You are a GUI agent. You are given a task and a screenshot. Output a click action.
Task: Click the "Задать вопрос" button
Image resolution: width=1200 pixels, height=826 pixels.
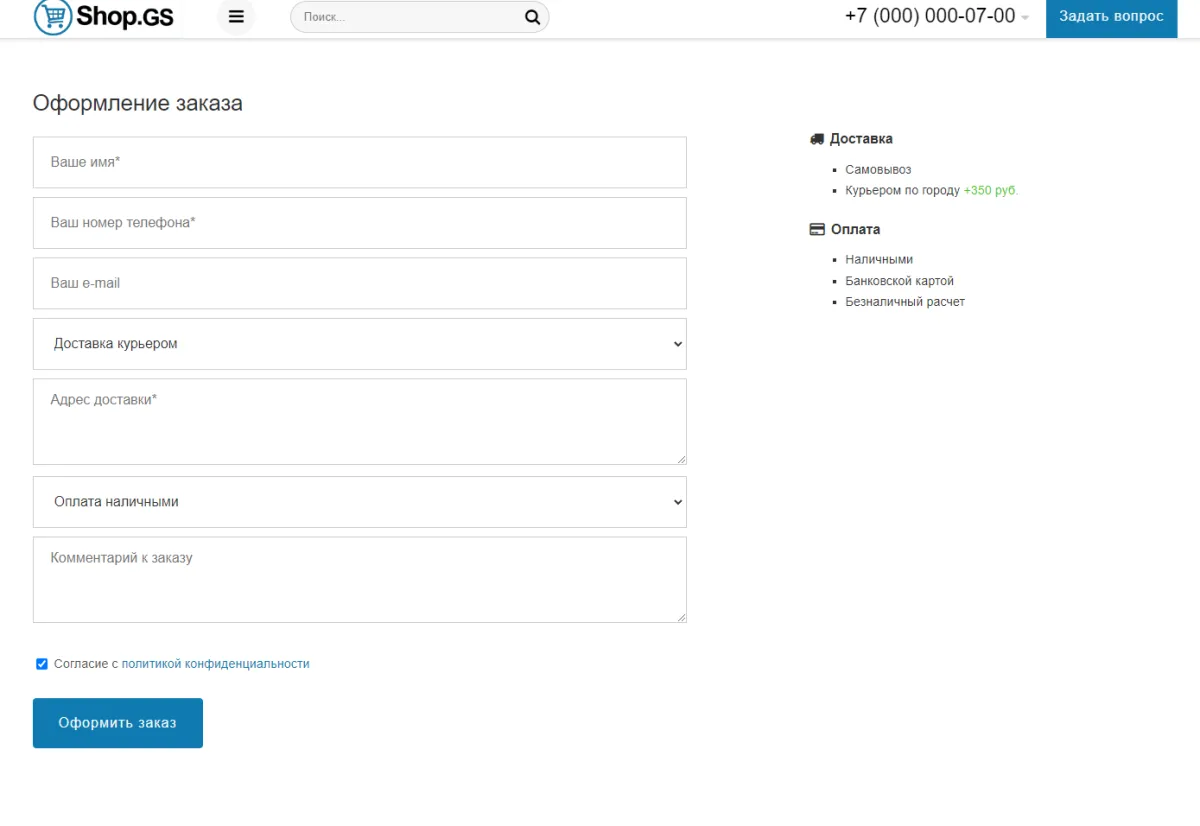coord(1111,17)
